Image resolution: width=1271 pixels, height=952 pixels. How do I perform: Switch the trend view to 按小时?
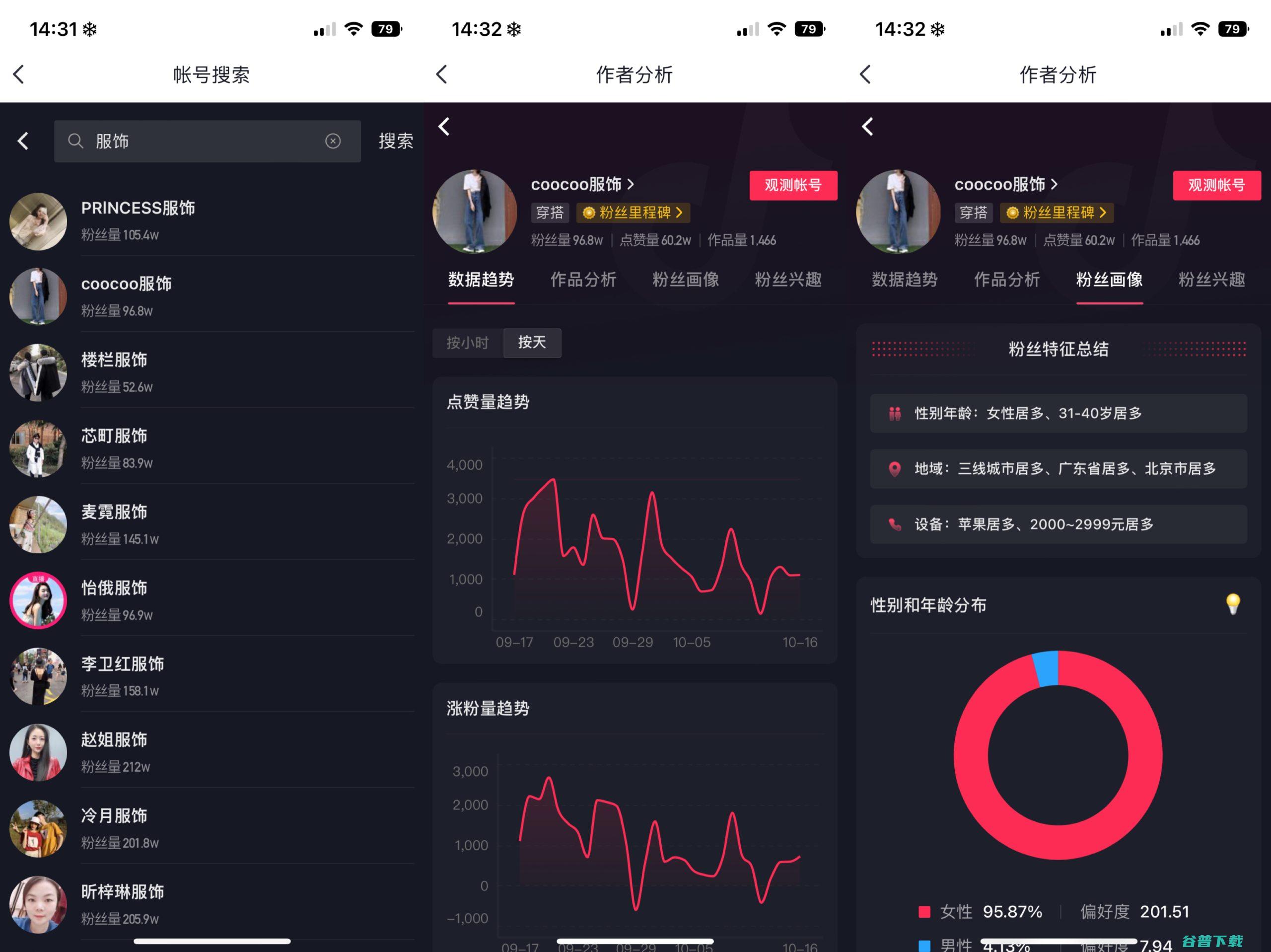point(468,343)
